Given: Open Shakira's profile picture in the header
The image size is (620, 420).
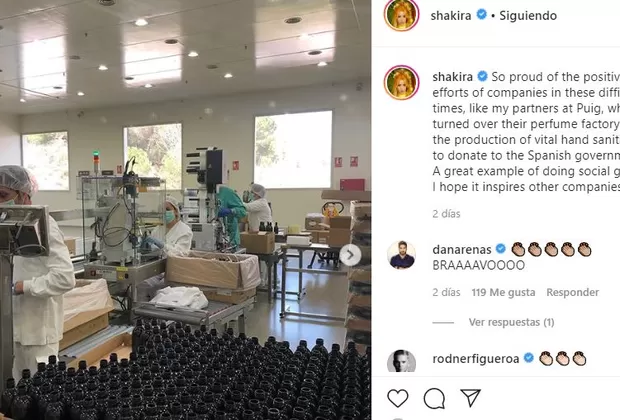Looking at the screenshot, I should coord(401,15).
